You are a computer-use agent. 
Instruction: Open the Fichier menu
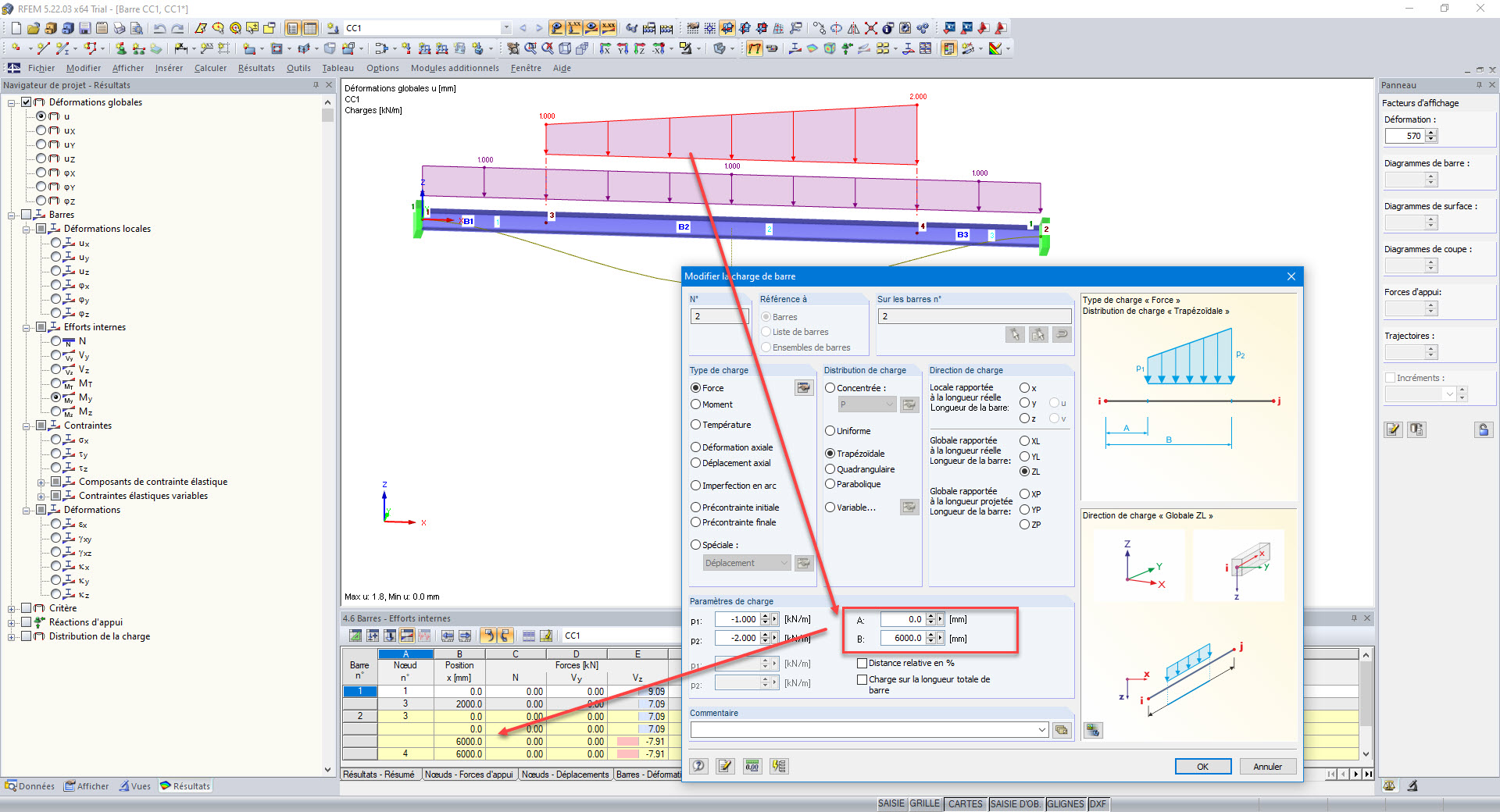(x=41, y=68)
